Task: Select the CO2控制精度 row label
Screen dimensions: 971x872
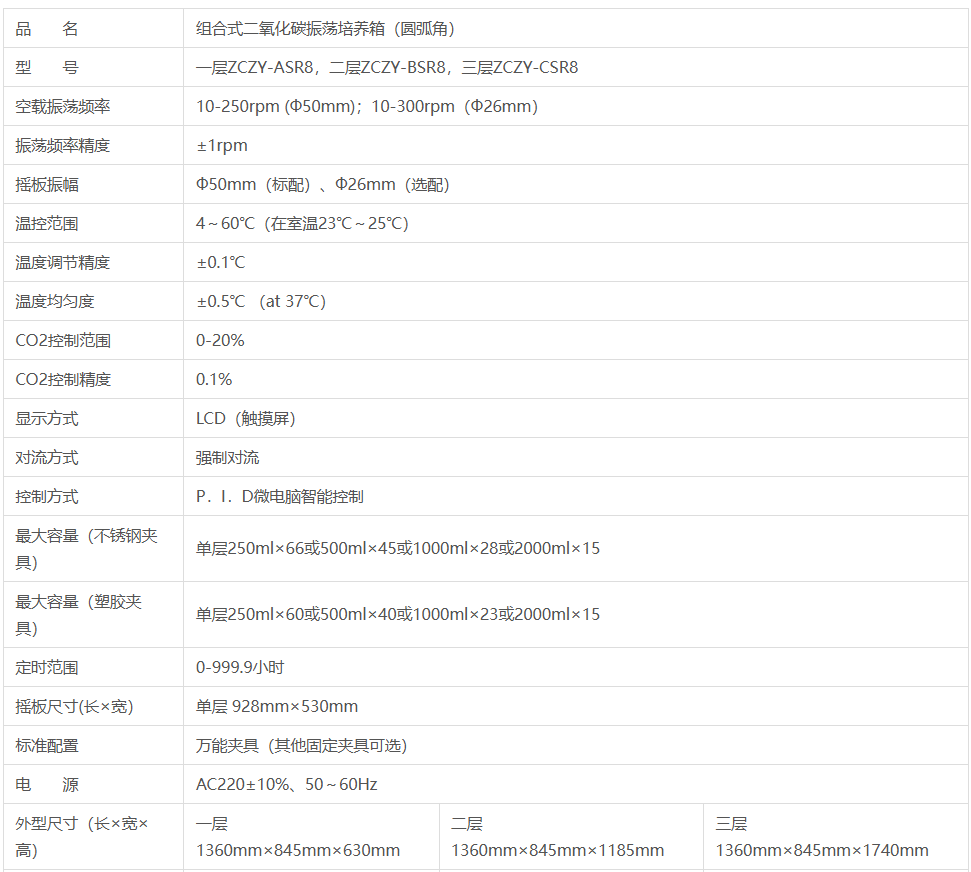Action: pos(63,380)
